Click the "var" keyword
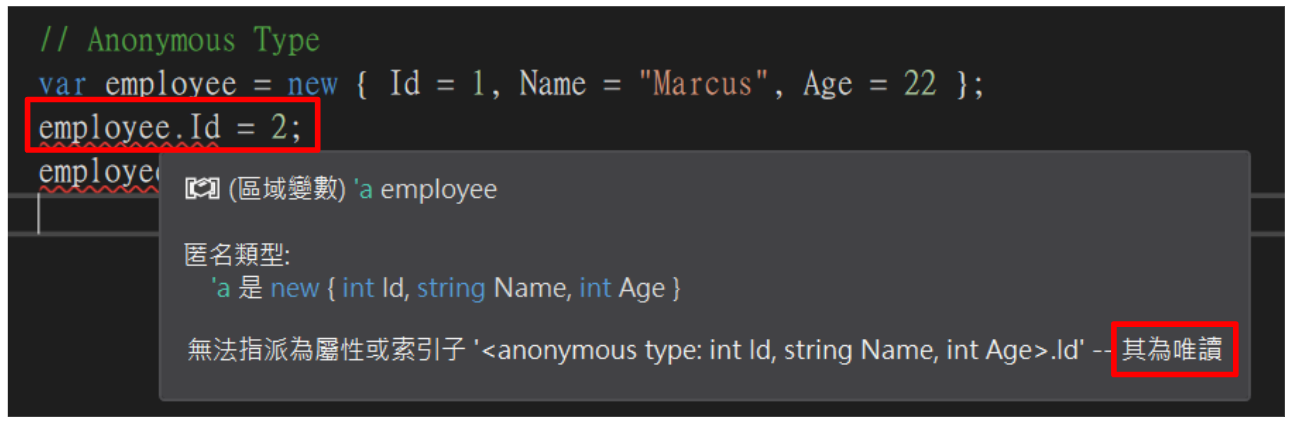 click(x=62, y=84)
